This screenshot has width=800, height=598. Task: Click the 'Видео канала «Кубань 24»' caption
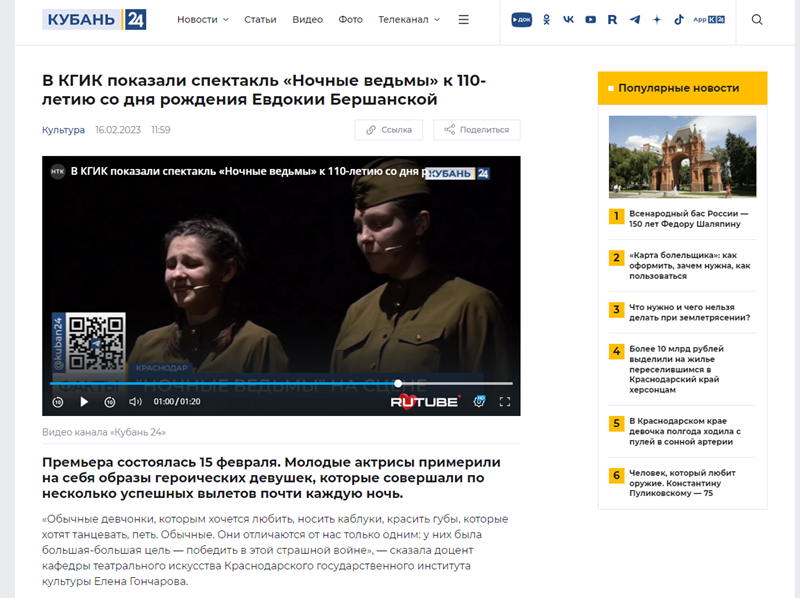[104, 432]
